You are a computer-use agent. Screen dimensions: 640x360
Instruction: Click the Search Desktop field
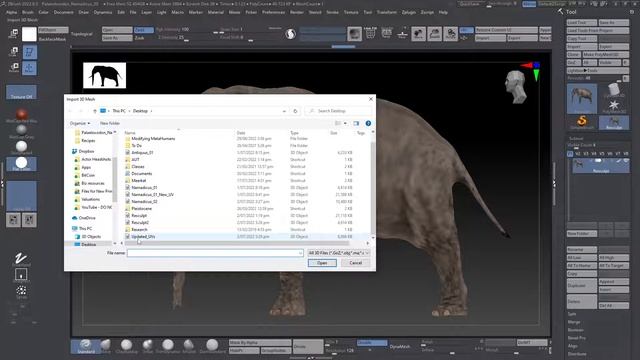coord(338,111)
